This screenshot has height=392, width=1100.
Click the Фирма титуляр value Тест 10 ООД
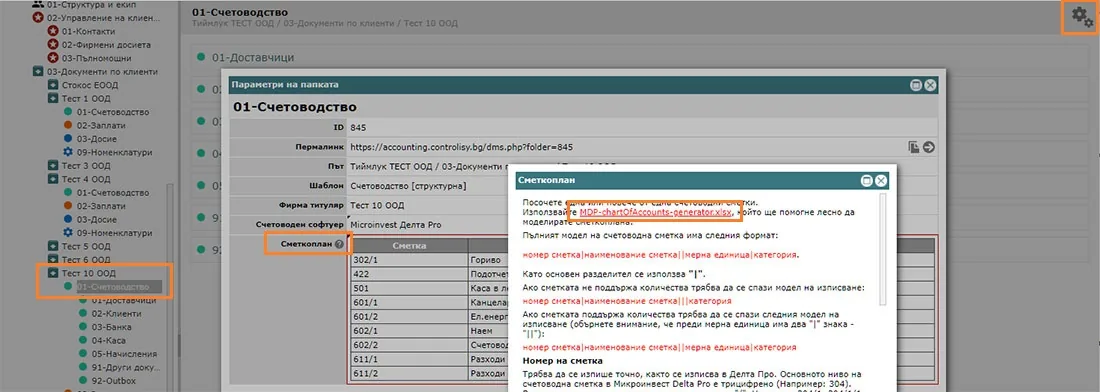tap(377, 205)
